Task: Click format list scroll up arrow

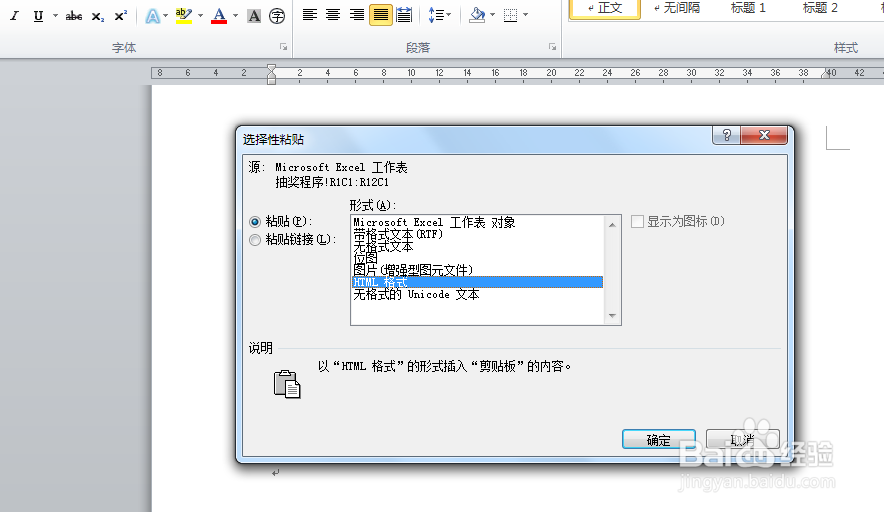Action: click(x=612, y=224)
